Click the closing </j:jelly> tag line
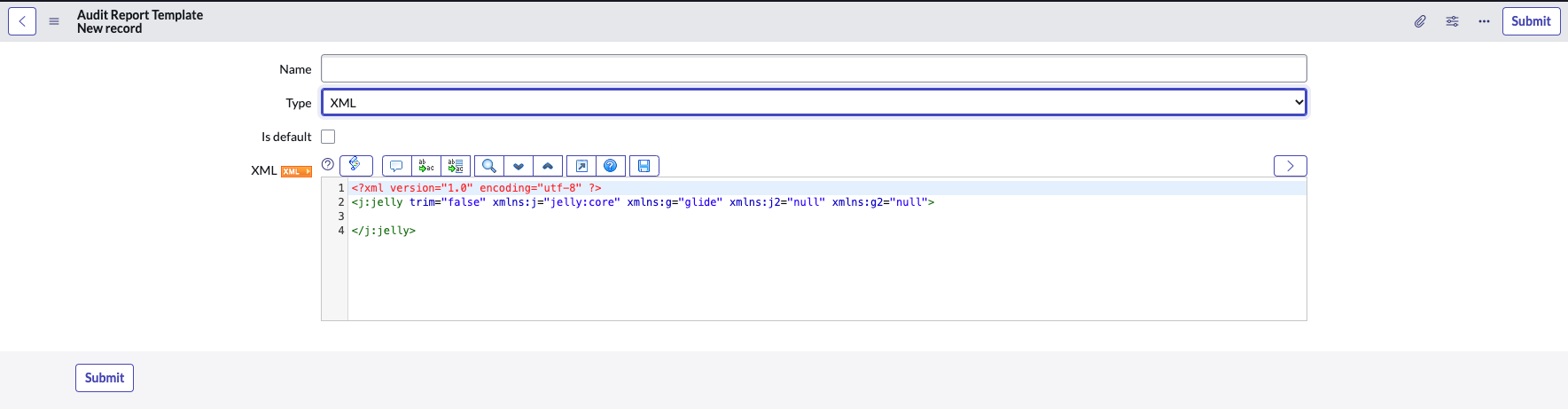Image resolution: width=1568 pixels, height=409 pixels. (383, 231)
